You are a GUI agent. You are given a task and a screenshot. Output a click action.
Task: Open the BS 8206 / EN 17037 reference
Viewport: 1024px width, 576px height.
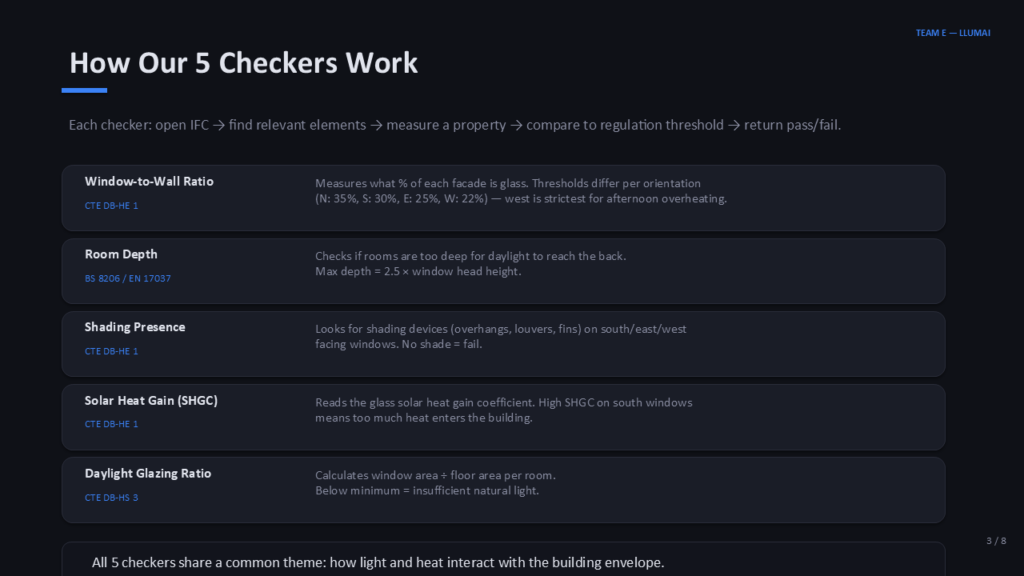pyautogui.click(x=128, y=278)
